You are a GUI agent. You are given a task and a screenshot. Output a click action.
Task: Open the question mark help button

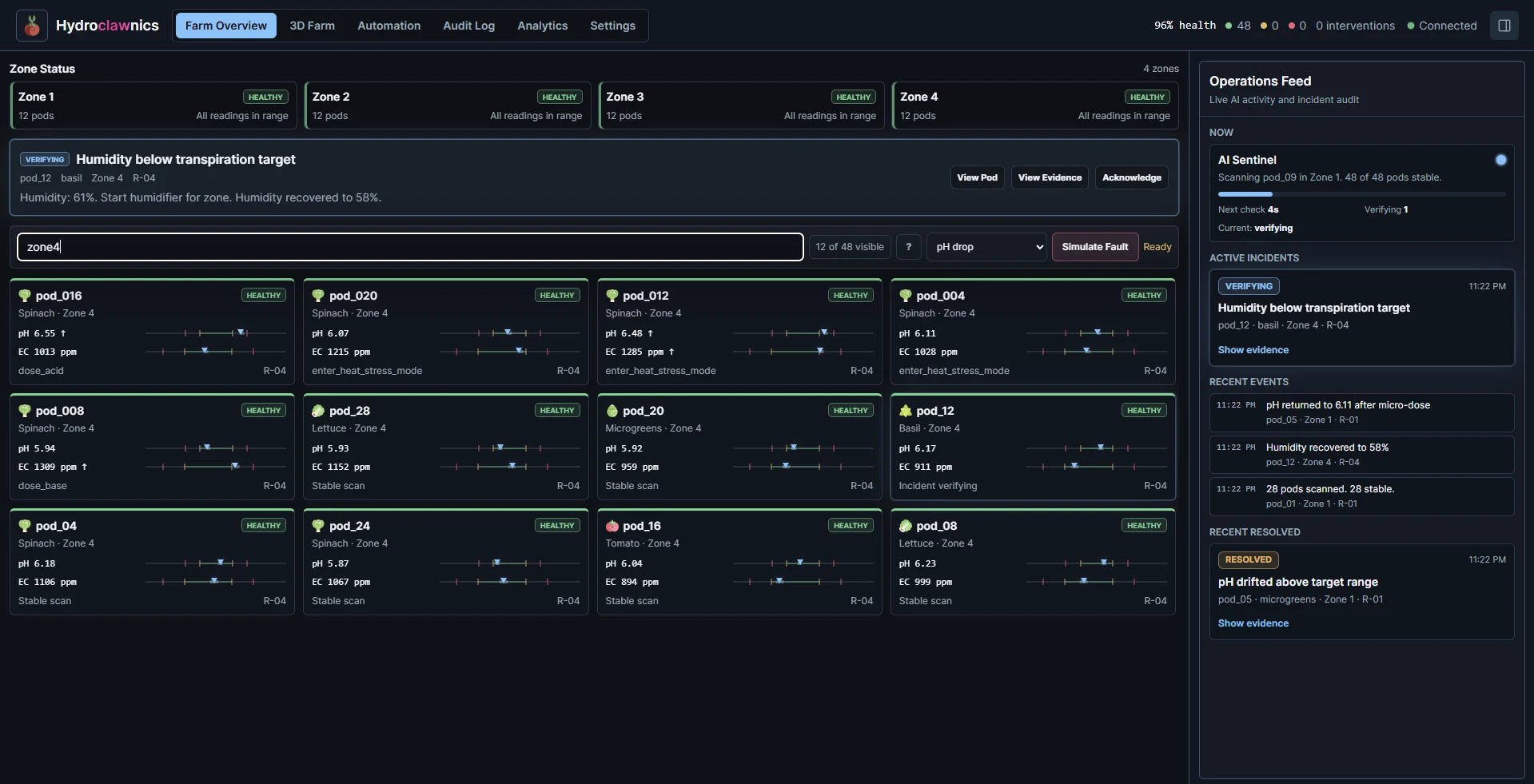tap(908, 247)
